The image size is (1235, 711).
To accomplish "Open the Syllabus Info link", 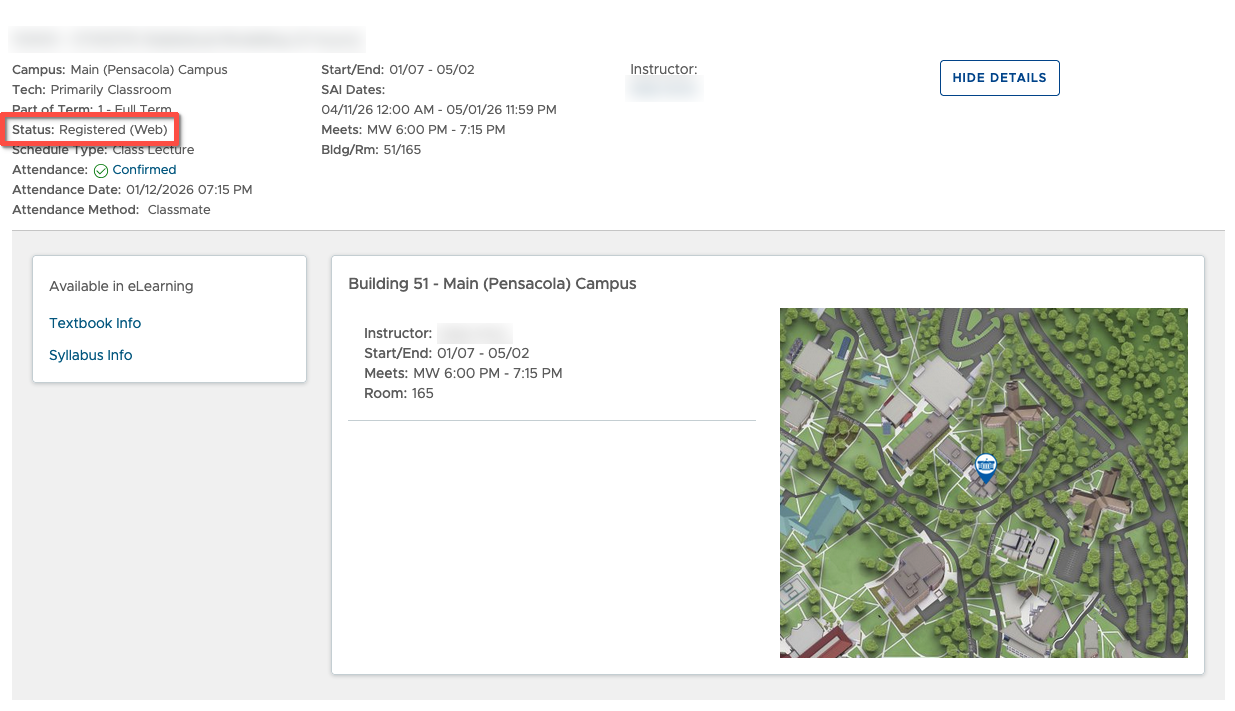I will coord(90,355).
